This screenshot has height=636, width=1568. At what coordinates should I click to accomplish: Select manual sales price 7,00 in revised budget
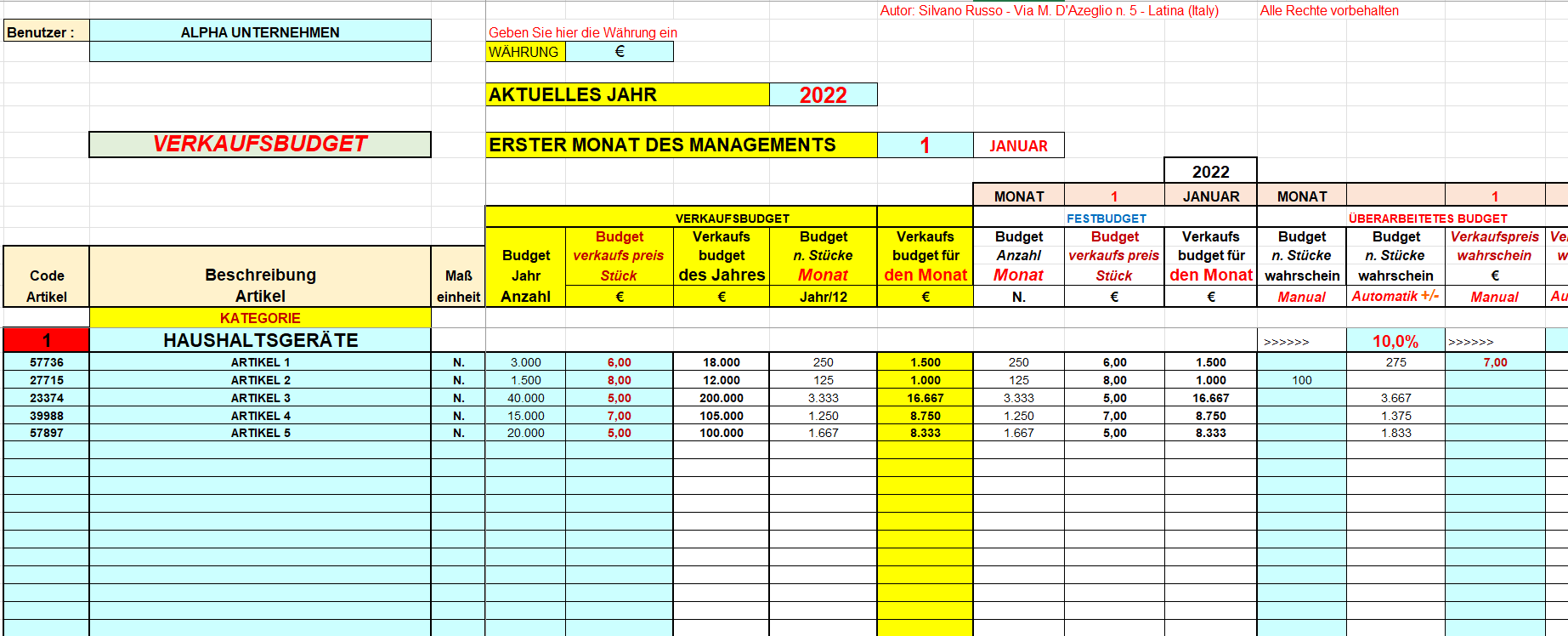coord(1495,362)
